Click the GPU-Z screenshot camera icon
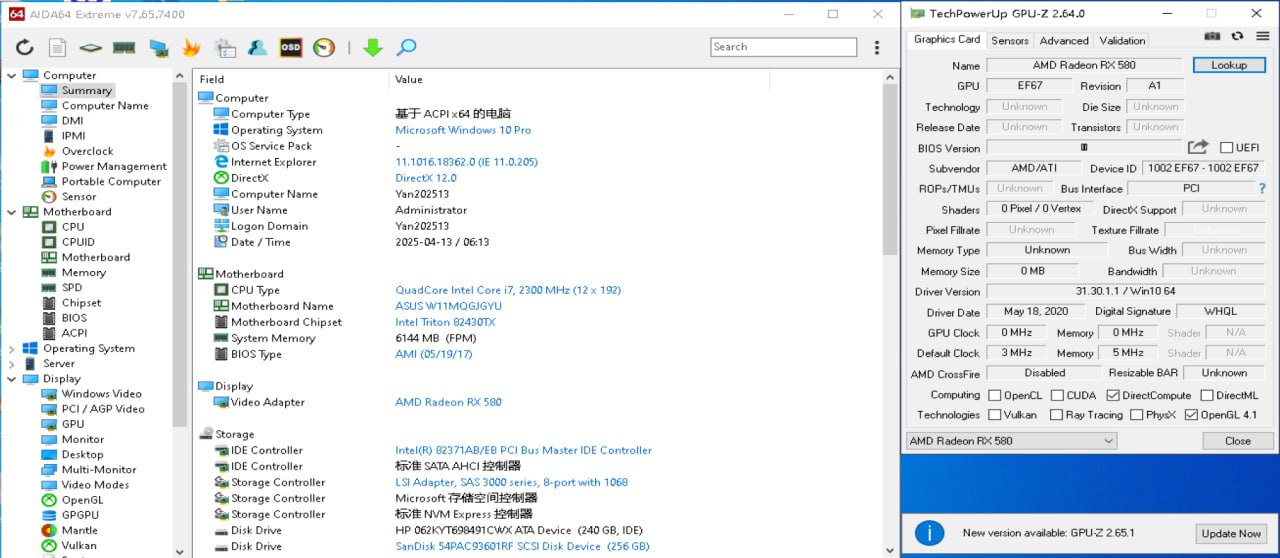The width and height of the screenshot is (1280, 558). [x=1212, y=36]
